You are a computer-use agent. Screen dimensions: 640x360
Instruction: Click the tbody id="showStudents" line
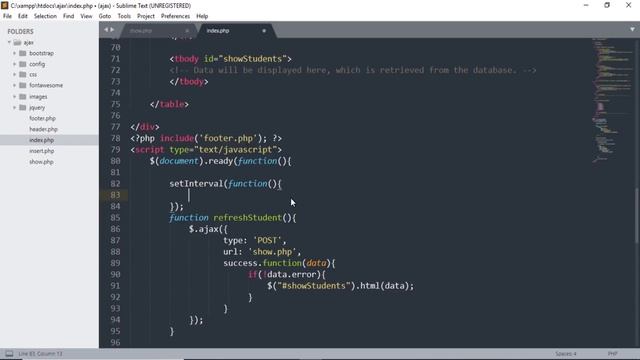coord(231,59)
